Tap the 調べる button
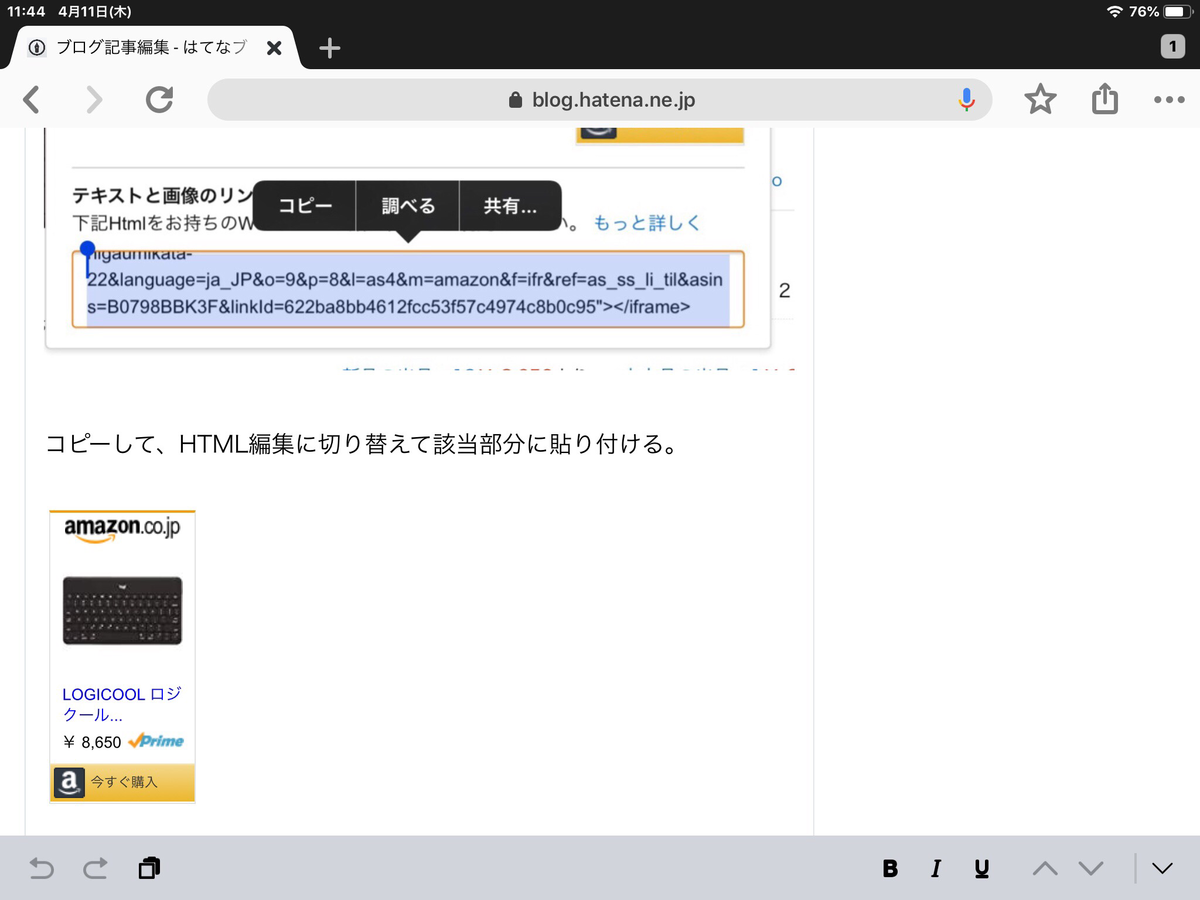1200x900 pixels. [x=407, y=206]
